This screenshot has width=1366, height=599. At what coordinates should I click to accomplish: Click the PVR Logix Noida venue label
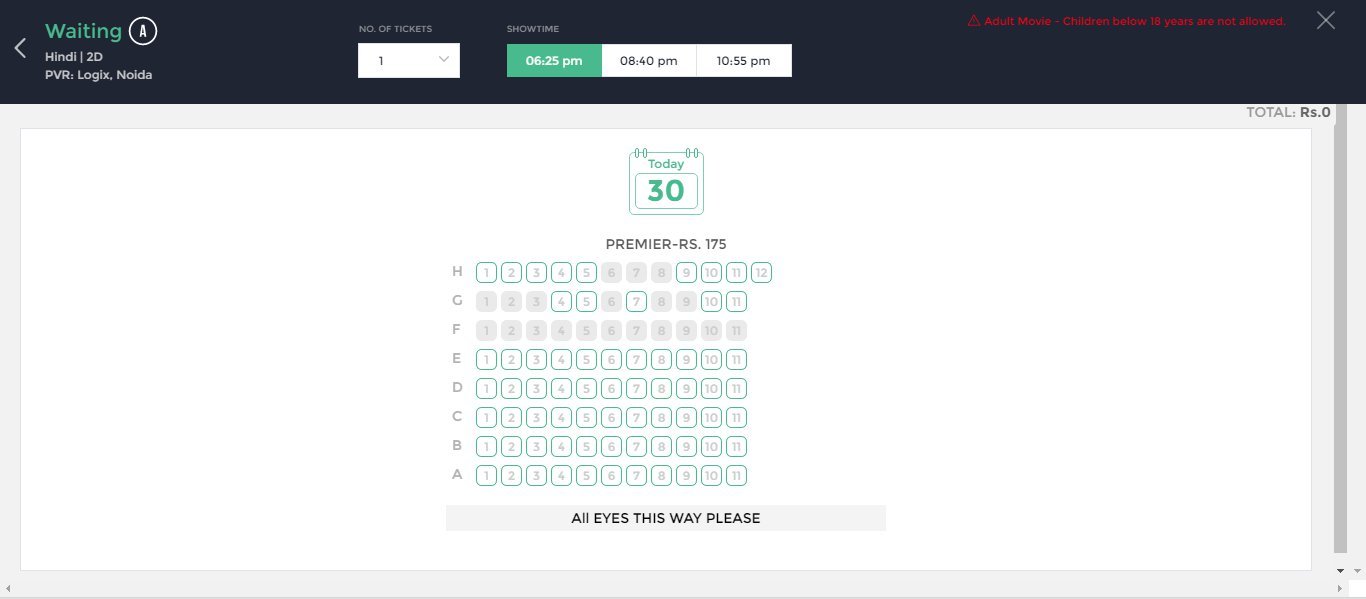[99, 74]
